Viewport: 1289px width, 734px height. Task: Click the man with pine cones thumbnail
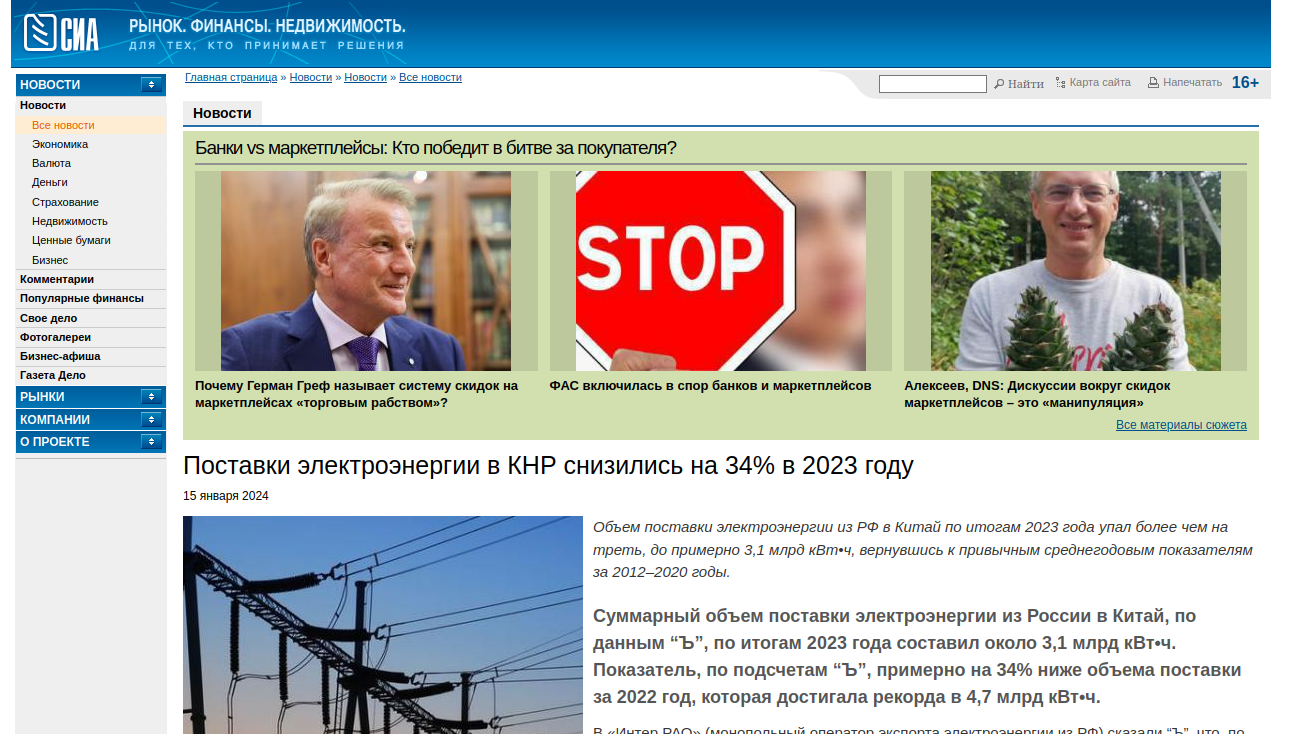click(x=1076, y=271)
